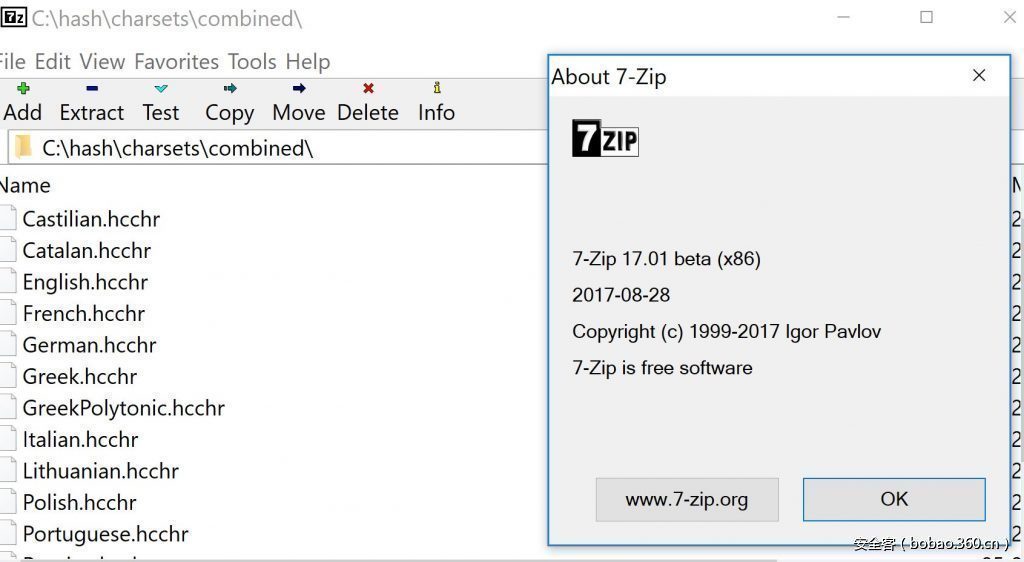Sort files by the Name column header
1024x562 pixels.
[x=26, y=185]
